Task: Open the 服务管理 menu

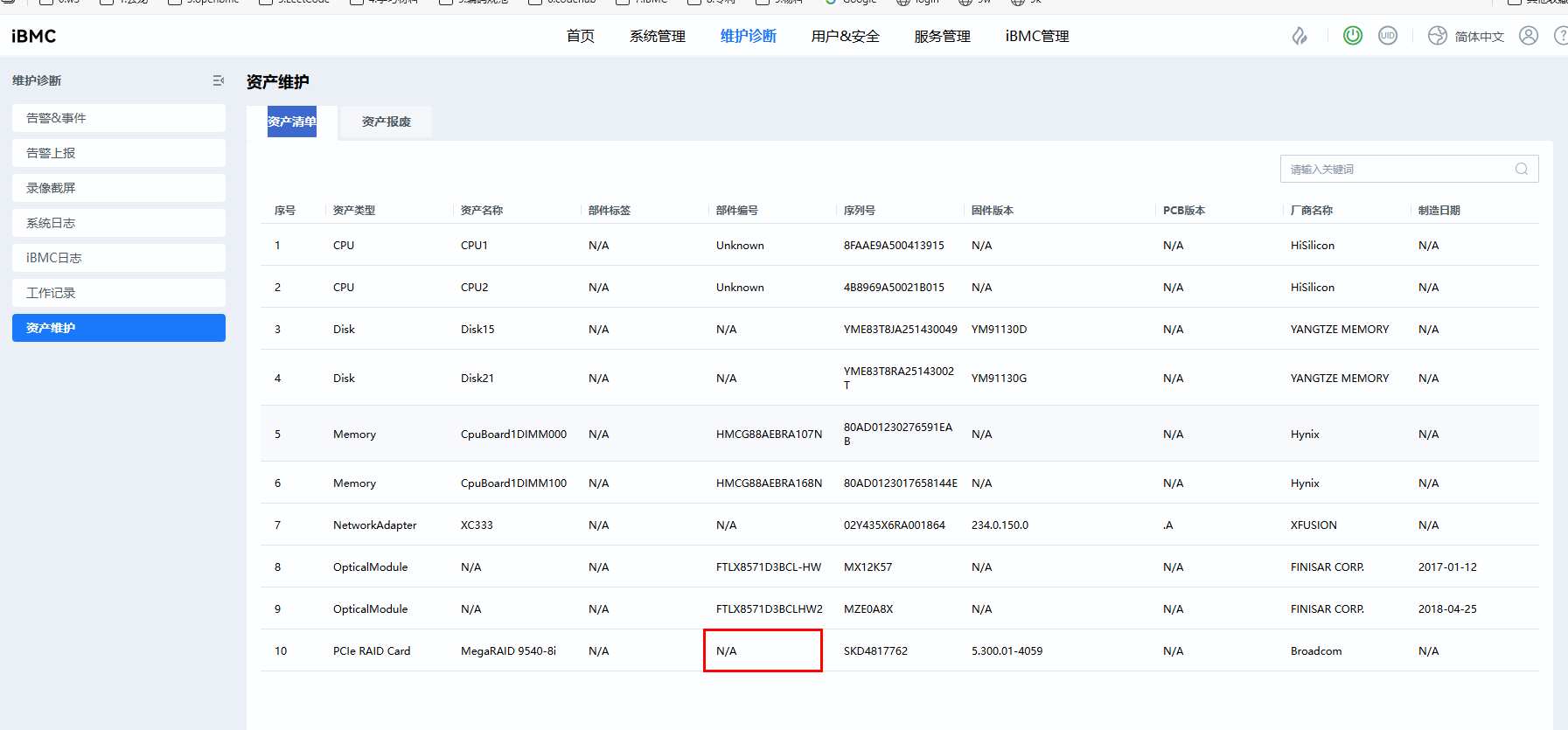Action: 942,36
